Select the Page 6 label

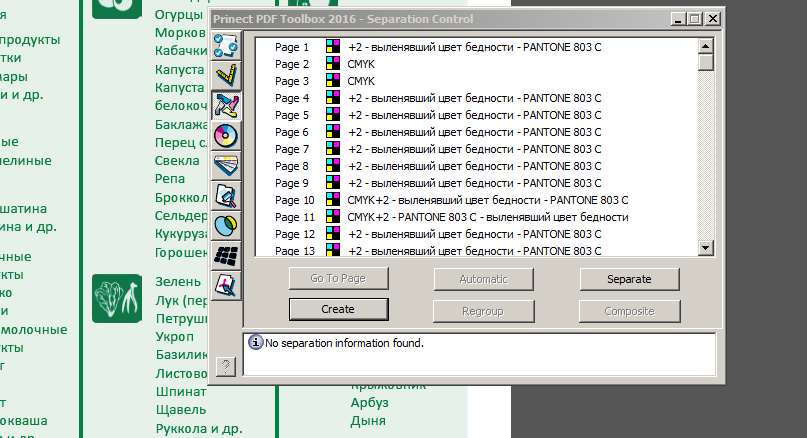tap(292, 132)
